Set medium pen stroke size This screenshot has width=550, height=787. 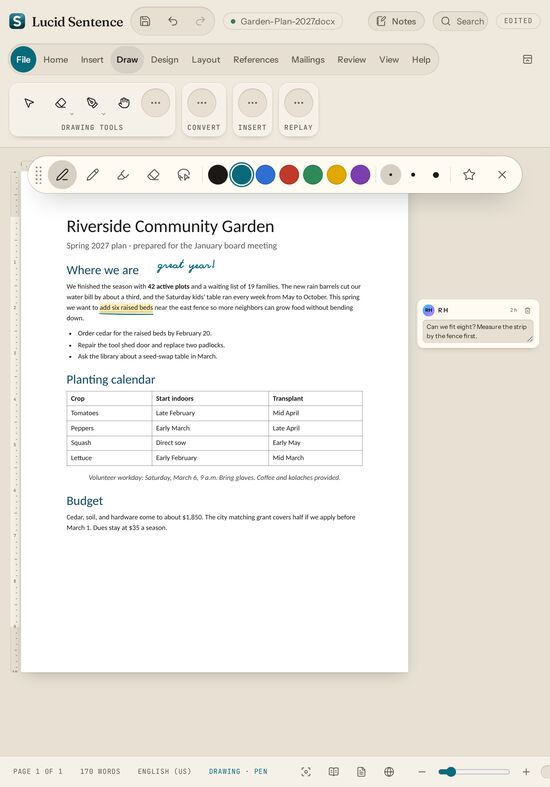[x=413, y=175]
